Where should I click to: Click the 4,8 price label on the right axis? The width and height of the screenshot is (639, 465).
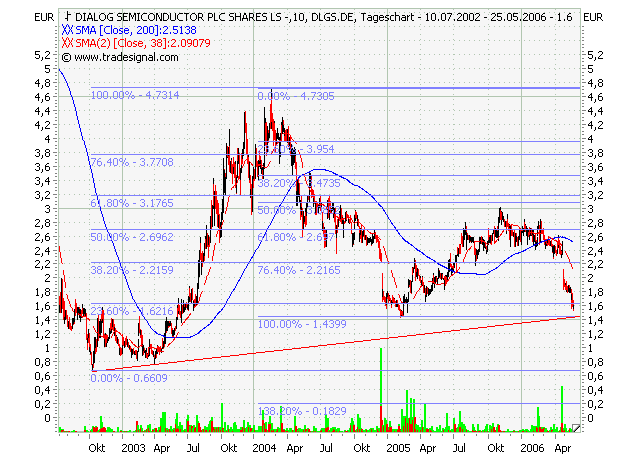[x=595, y=83]
